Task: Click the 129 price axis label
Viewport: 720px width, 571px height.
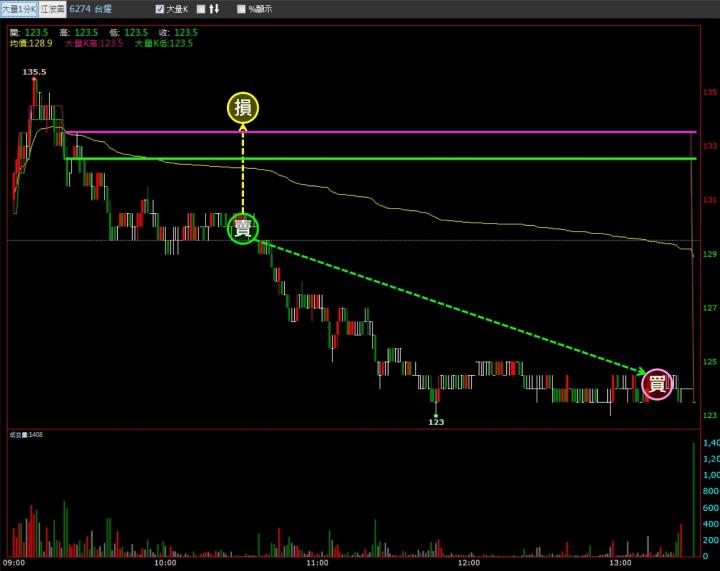Action: coord(710,254)
